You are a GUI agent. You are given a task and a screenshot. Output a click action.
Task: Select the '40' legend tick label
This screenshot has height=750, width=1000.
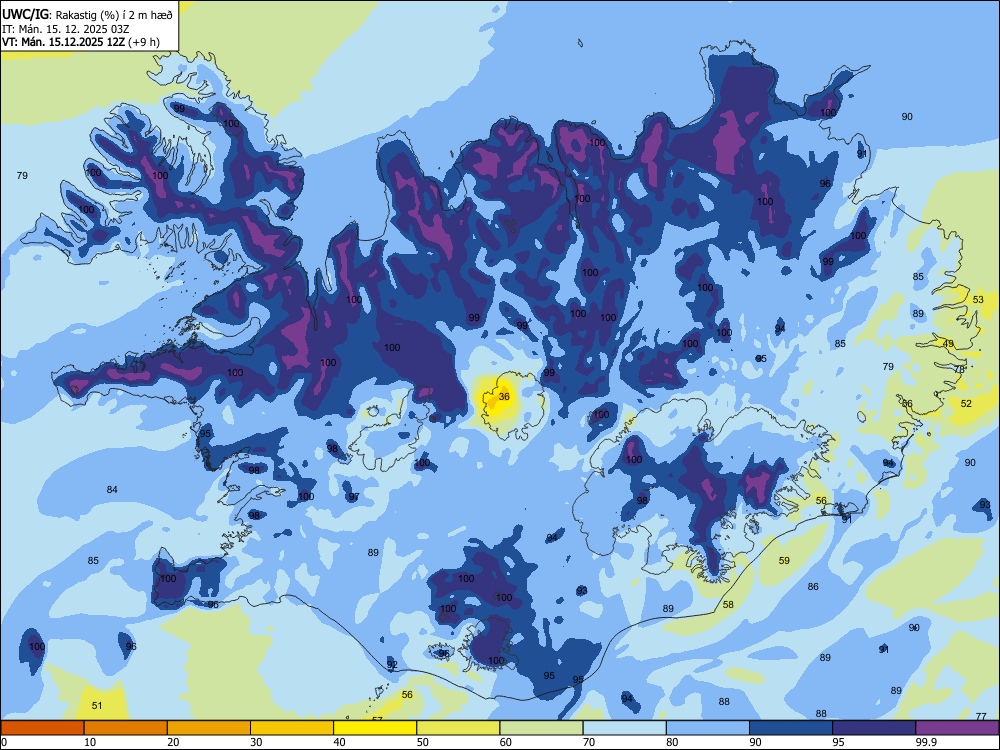(339, 742)
